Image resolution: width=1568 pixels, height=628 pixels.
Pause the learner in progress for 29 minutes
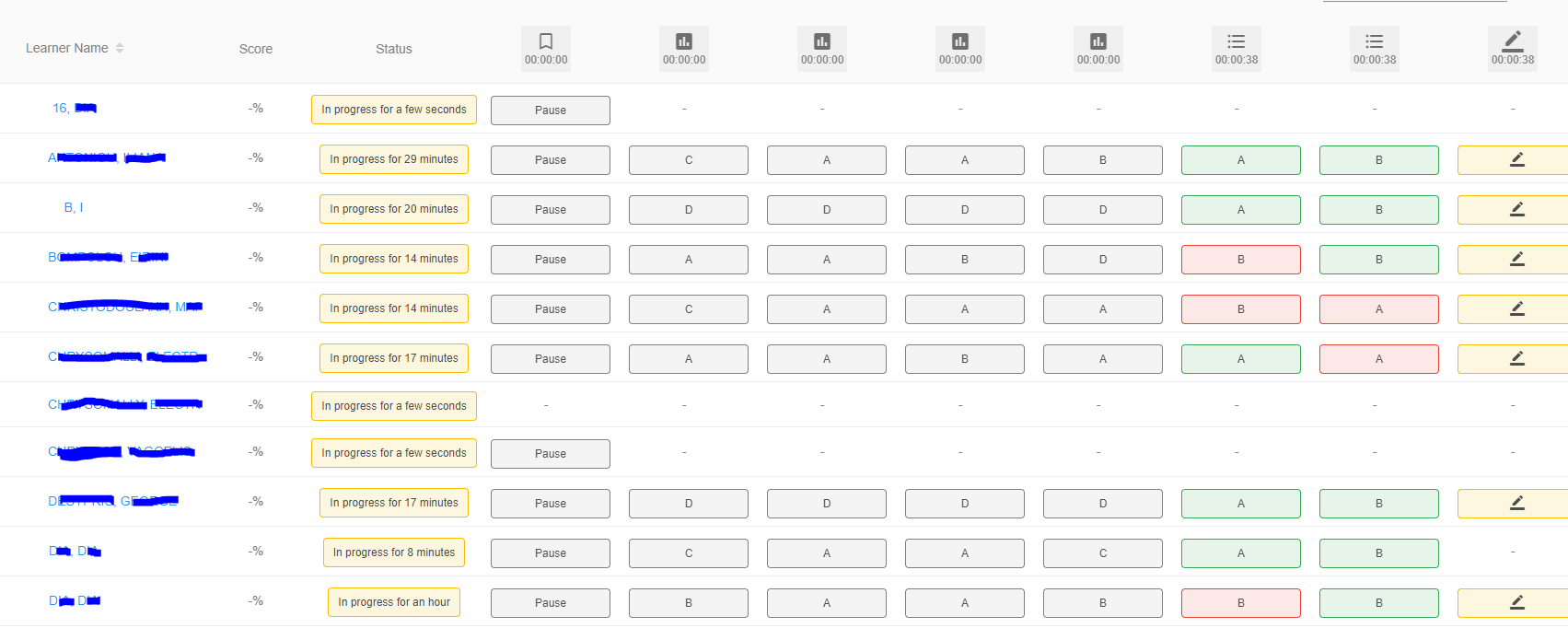551,160
